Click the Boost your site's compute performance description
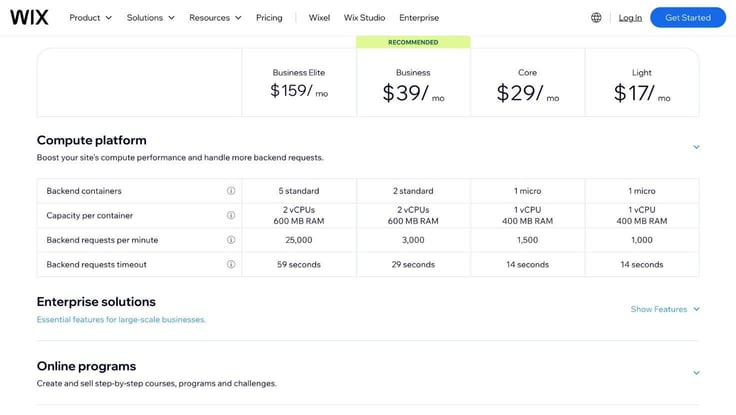Viewport: 736px width, 415px height. (180, 157)
